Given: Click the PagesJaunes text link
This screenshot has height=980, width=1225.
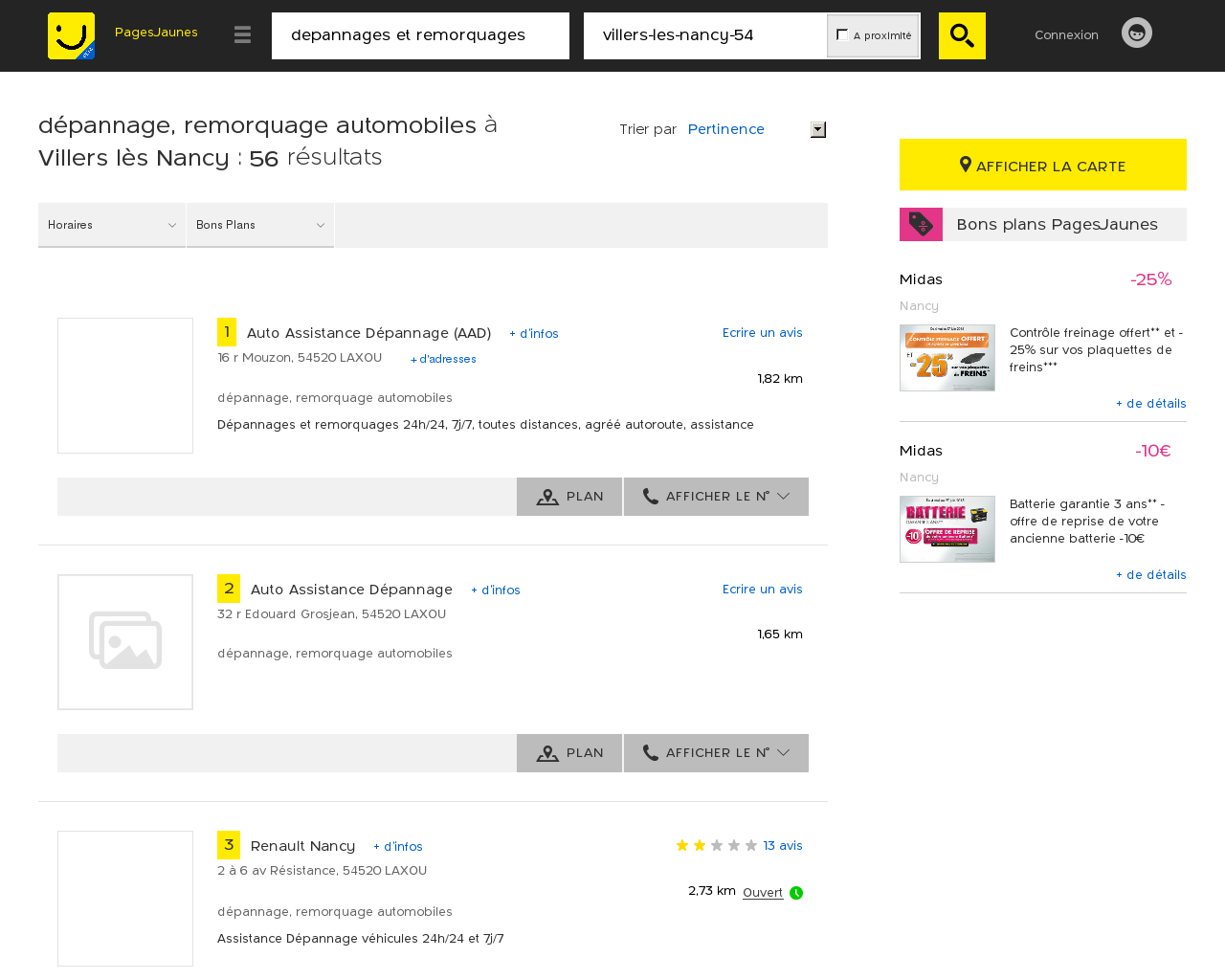Looking at the screenshot, I should (156, 33).
